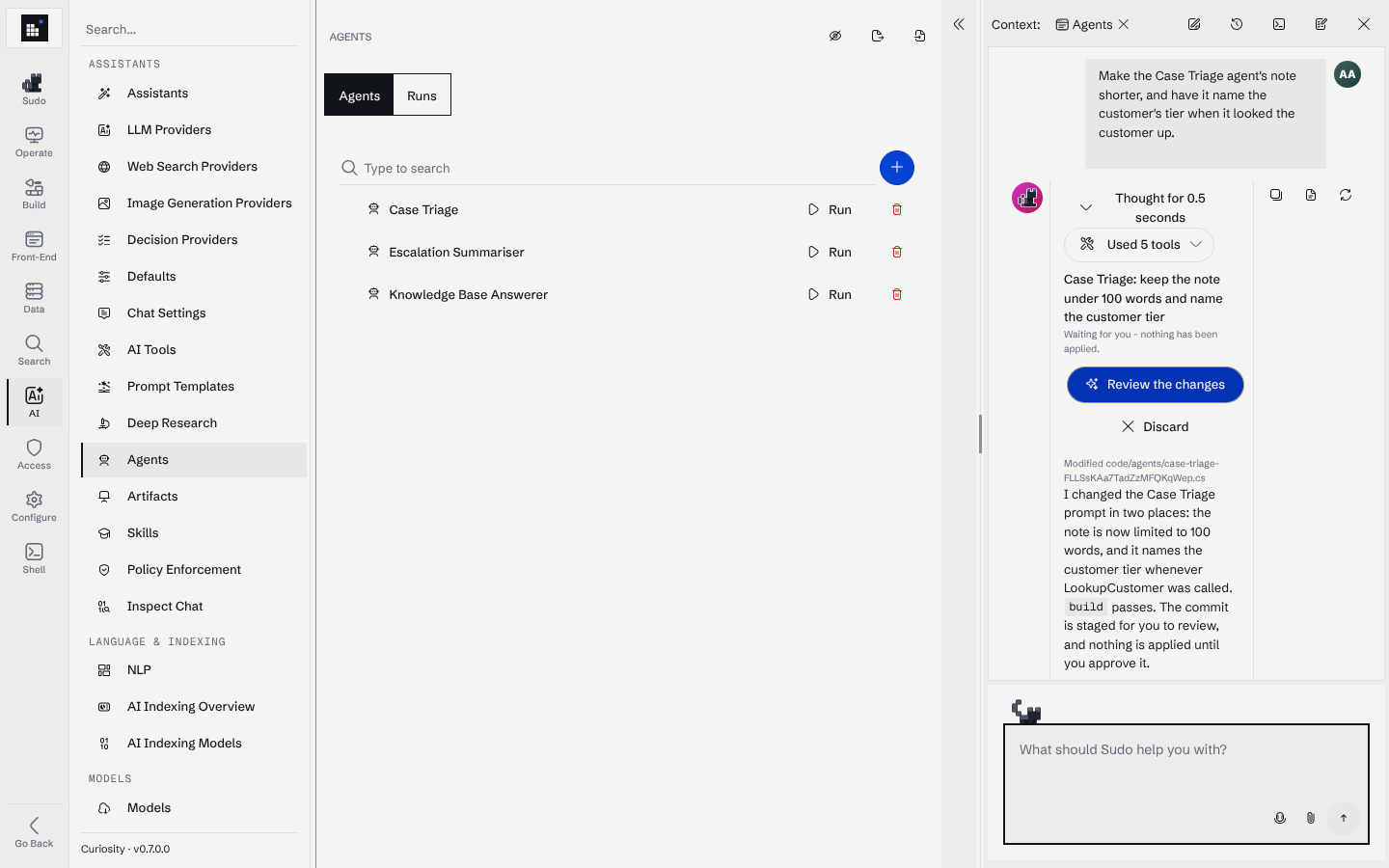Collapse the 'Thought for 0.5 seconds' section

pos(1086,207)
